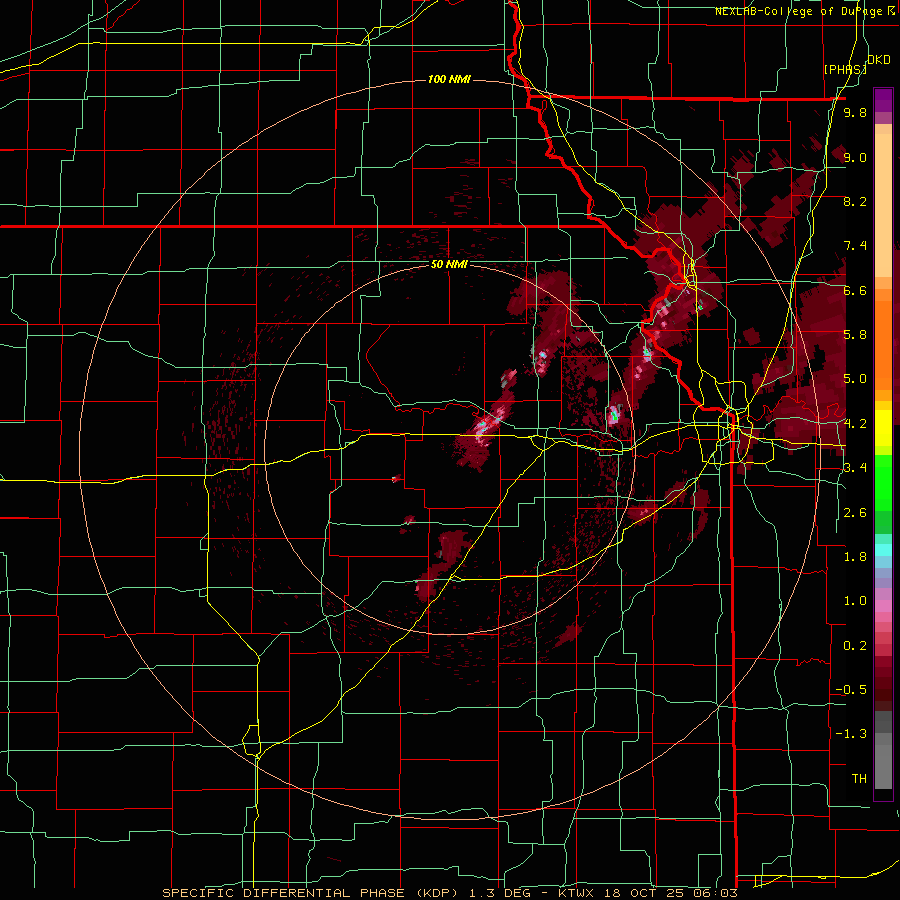Click the NEXLAB-College of DuPage attribution text
Viewport: 900px width, 900px height.
click(798, 11)
